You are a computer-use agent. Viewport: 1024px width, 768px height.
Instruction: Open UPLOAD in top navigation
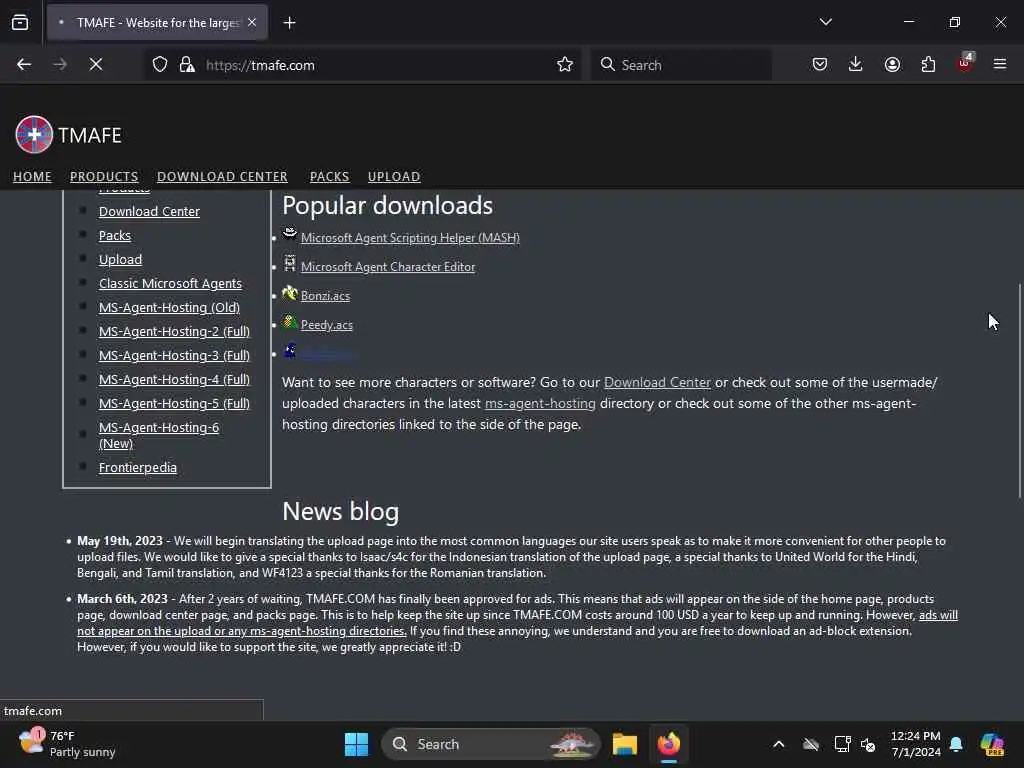point(394,176)
